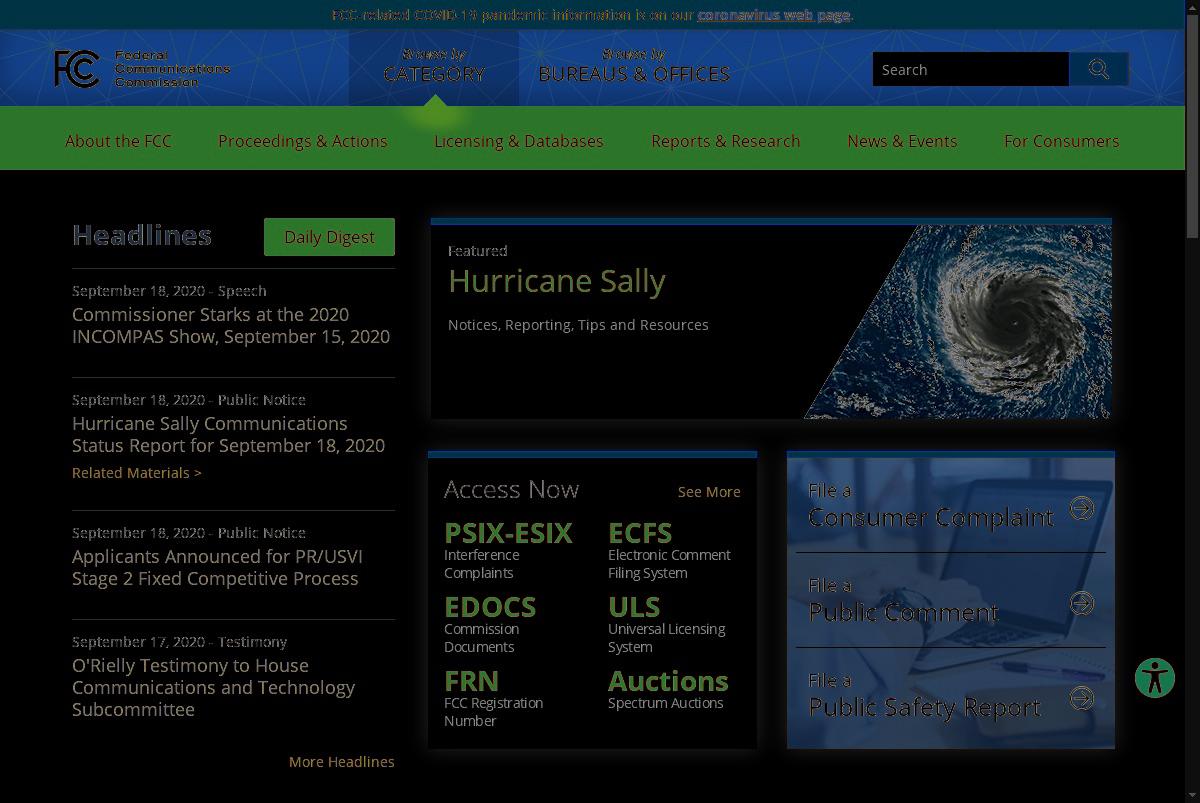
Task: Open Hurricane Sally Communications Status Report headline
Action: tap(228, 434)
